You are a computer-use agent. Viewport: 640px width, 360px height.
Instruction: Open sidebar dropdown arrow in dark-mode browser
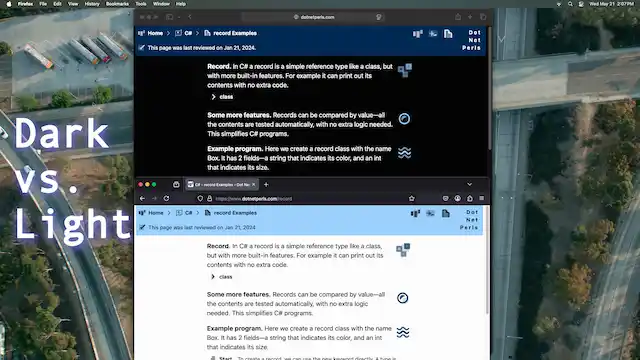179,17
